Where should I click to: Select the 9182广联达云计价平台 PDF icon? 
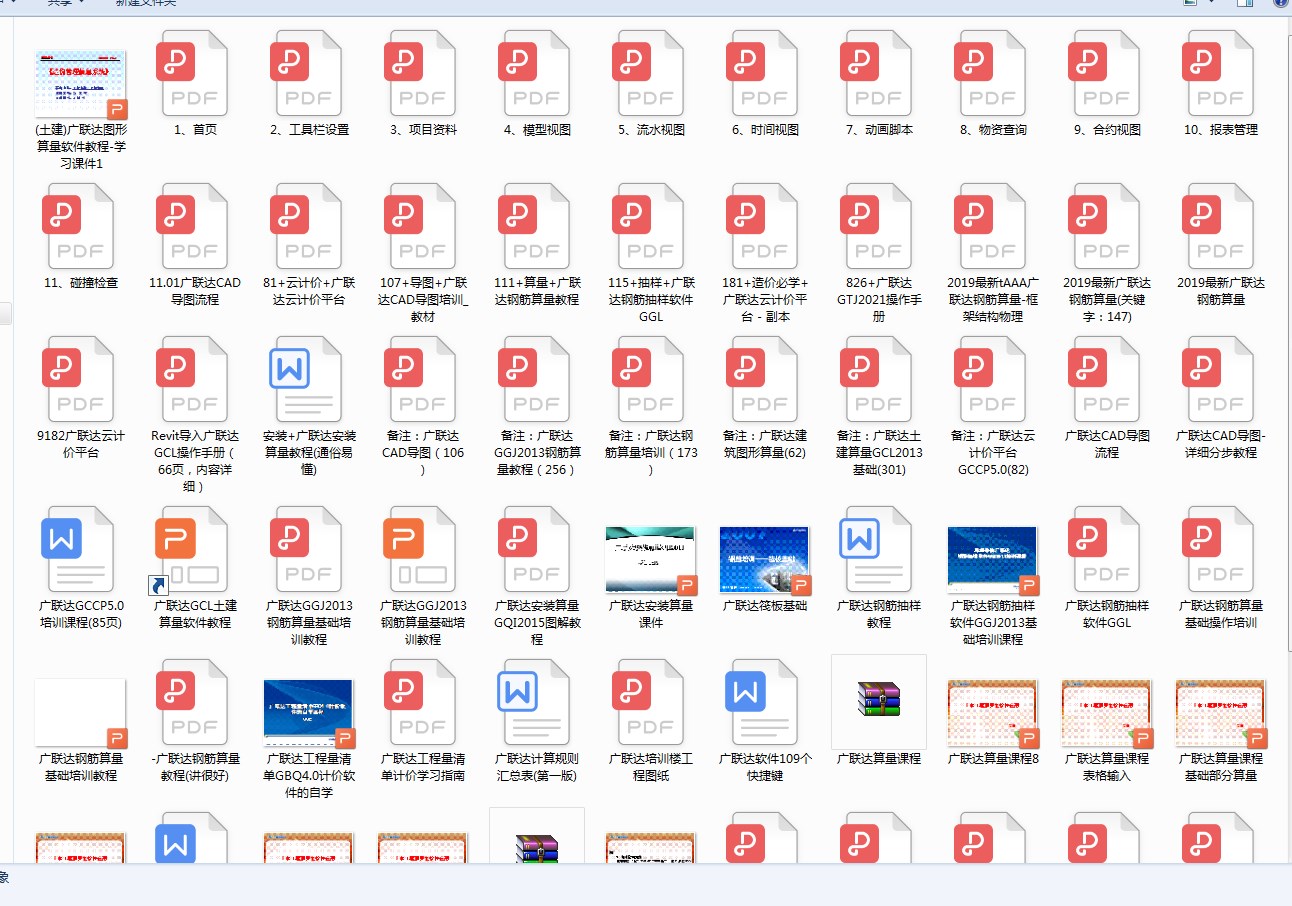(x=77, y=380)
